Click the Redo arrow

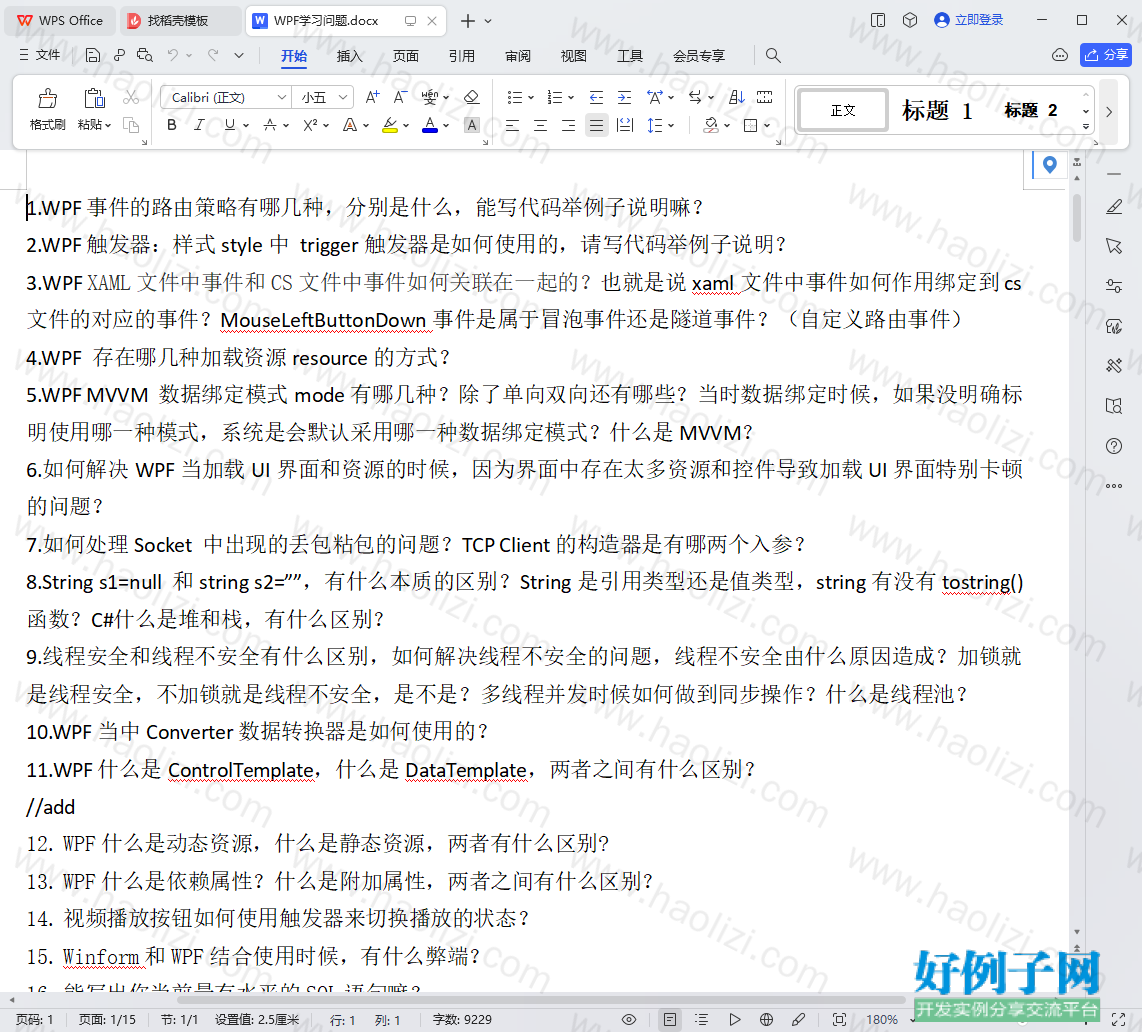point(213,55)
